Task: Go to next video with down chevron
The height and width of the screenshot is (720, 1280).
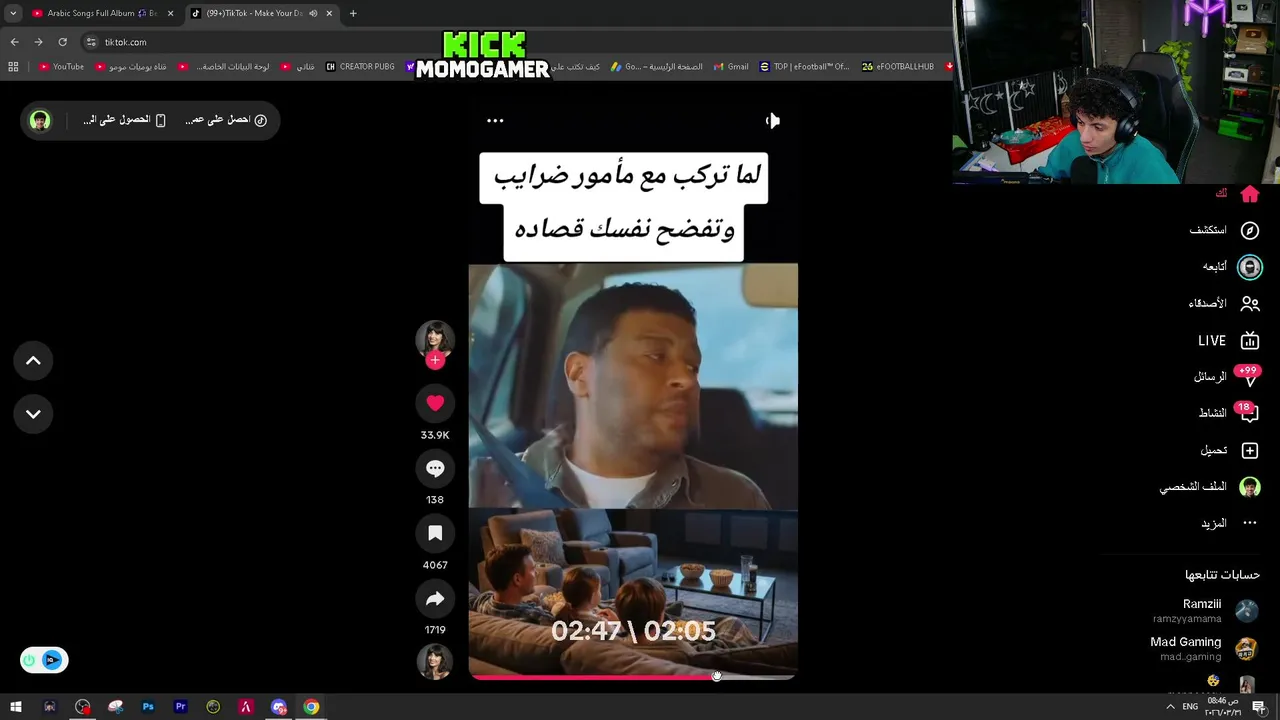Action: pos(33,414)
